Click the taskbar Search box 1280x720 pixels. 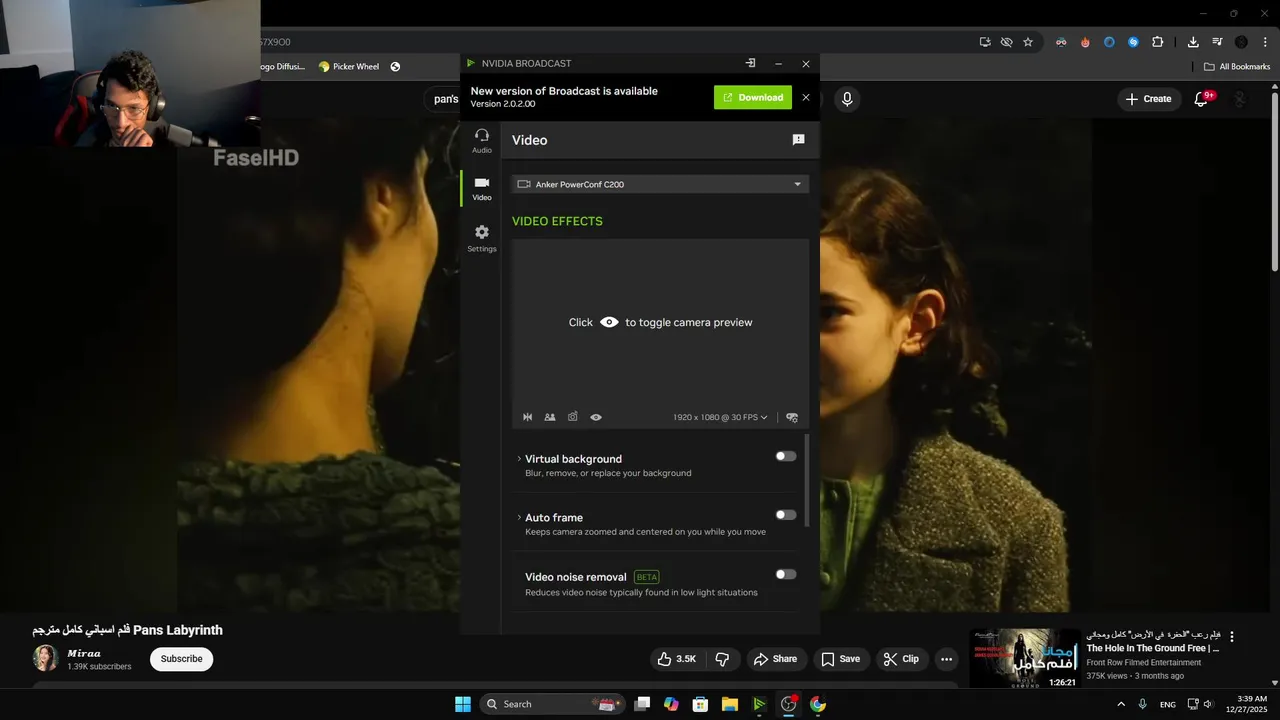(x=553, y=704)
